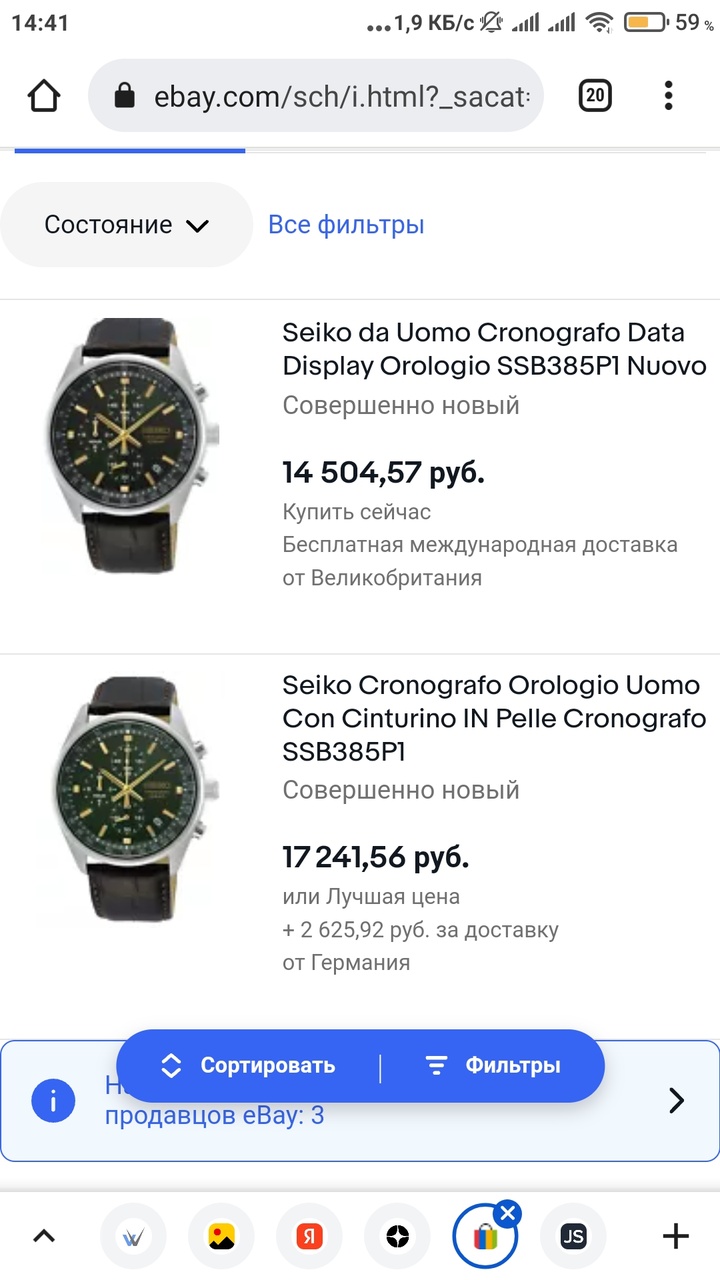Switch to the JS tab icon
This screenshot has width=720, height=1280.
point(573,1236)
